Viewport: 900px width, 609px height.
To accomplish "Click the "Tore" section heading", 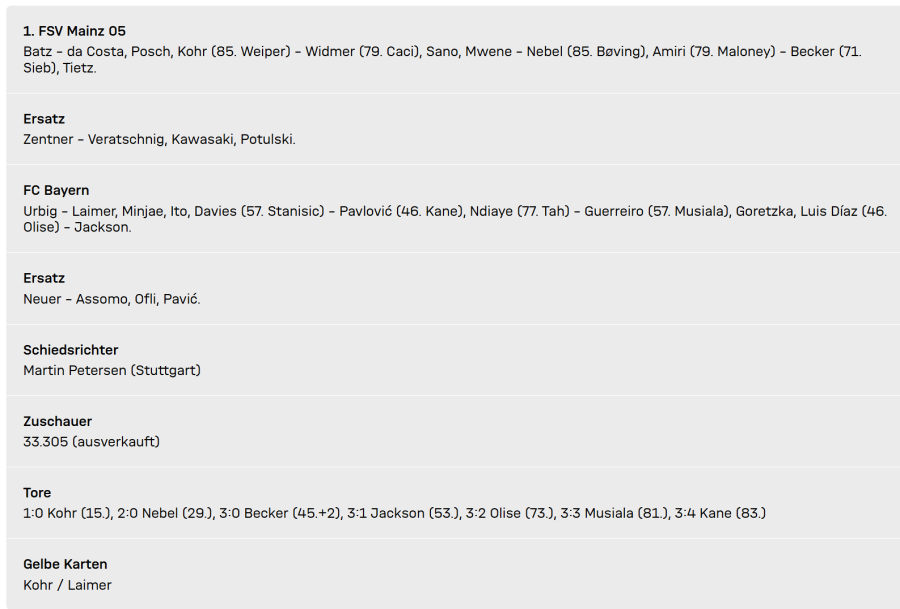I will (x=37, y=492).
